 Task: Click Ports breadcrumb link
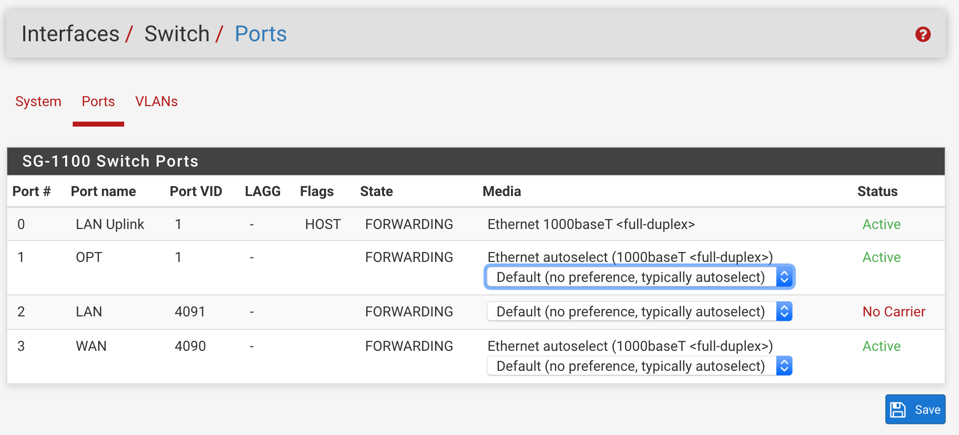(260, 34)
